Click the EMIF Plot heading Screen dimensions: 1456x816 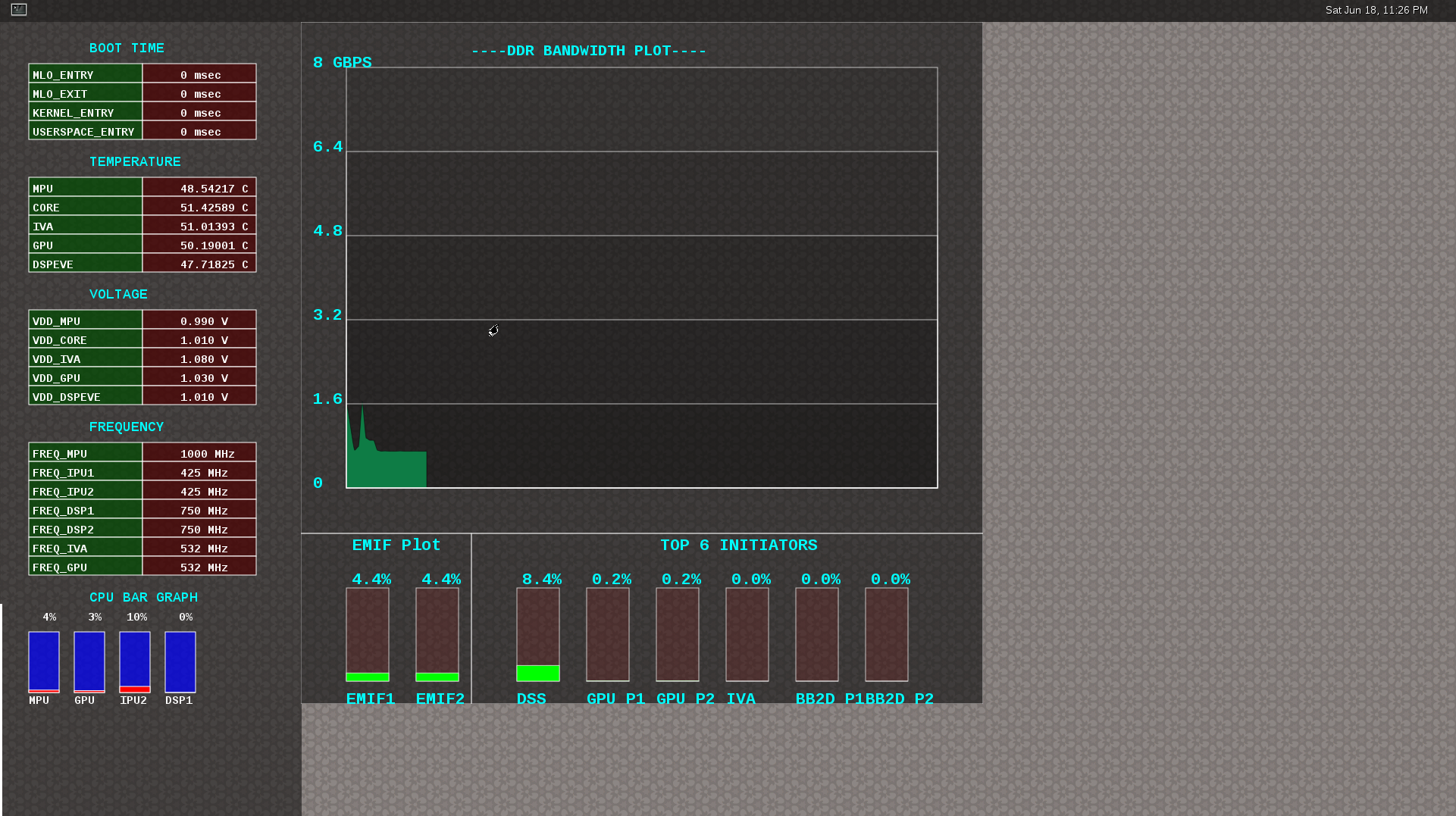coord(396,545)
